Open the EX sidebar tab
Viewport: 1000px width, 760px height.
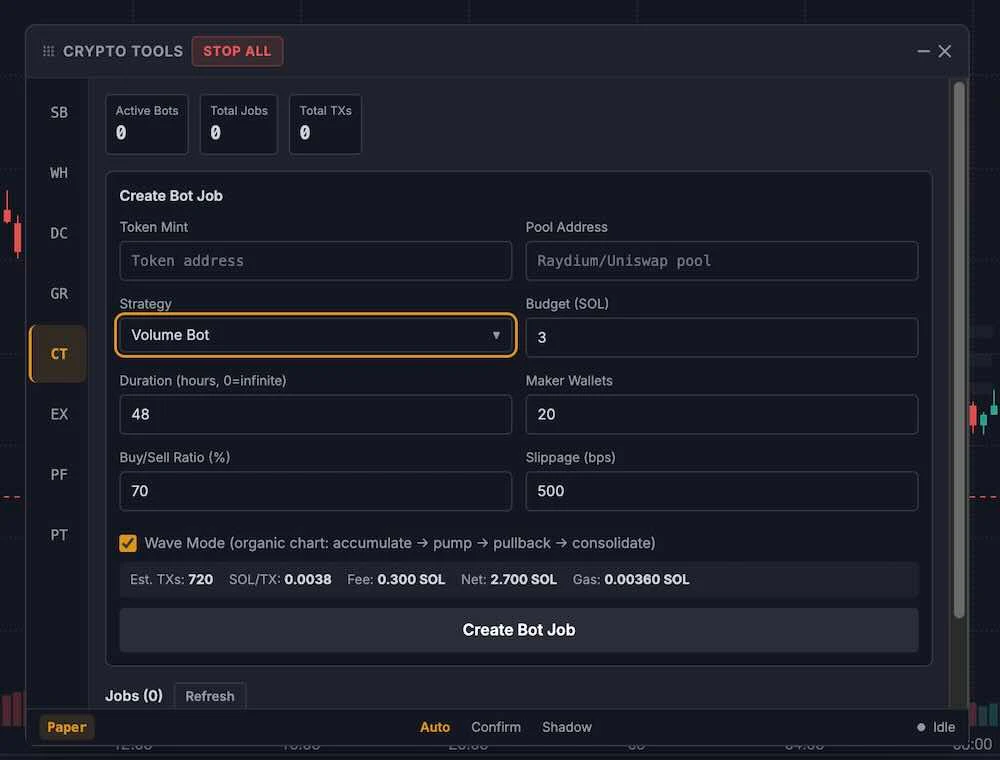(59, 414)
